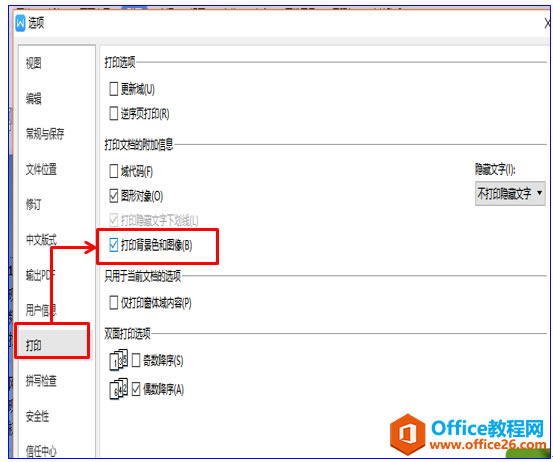This screenshot has height=462, width=553.
Task: Switch to the 修订 category
Action: coord(34,204)
